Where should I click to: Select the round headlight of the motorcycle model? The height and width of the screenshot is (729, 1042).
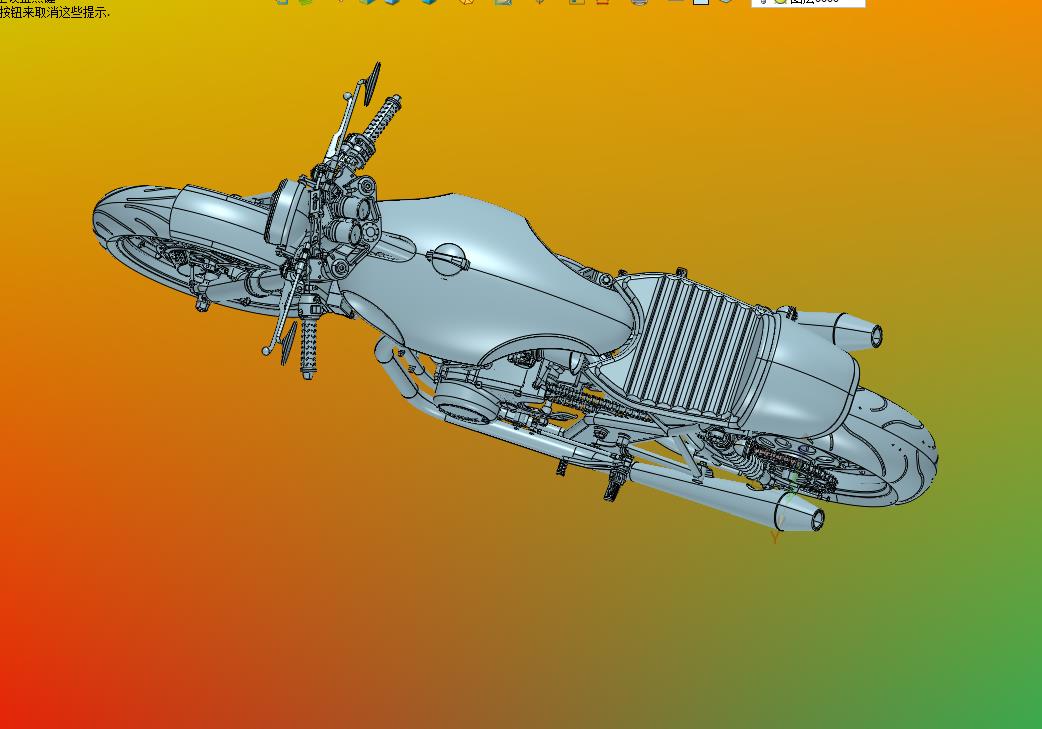coord(287,213)
